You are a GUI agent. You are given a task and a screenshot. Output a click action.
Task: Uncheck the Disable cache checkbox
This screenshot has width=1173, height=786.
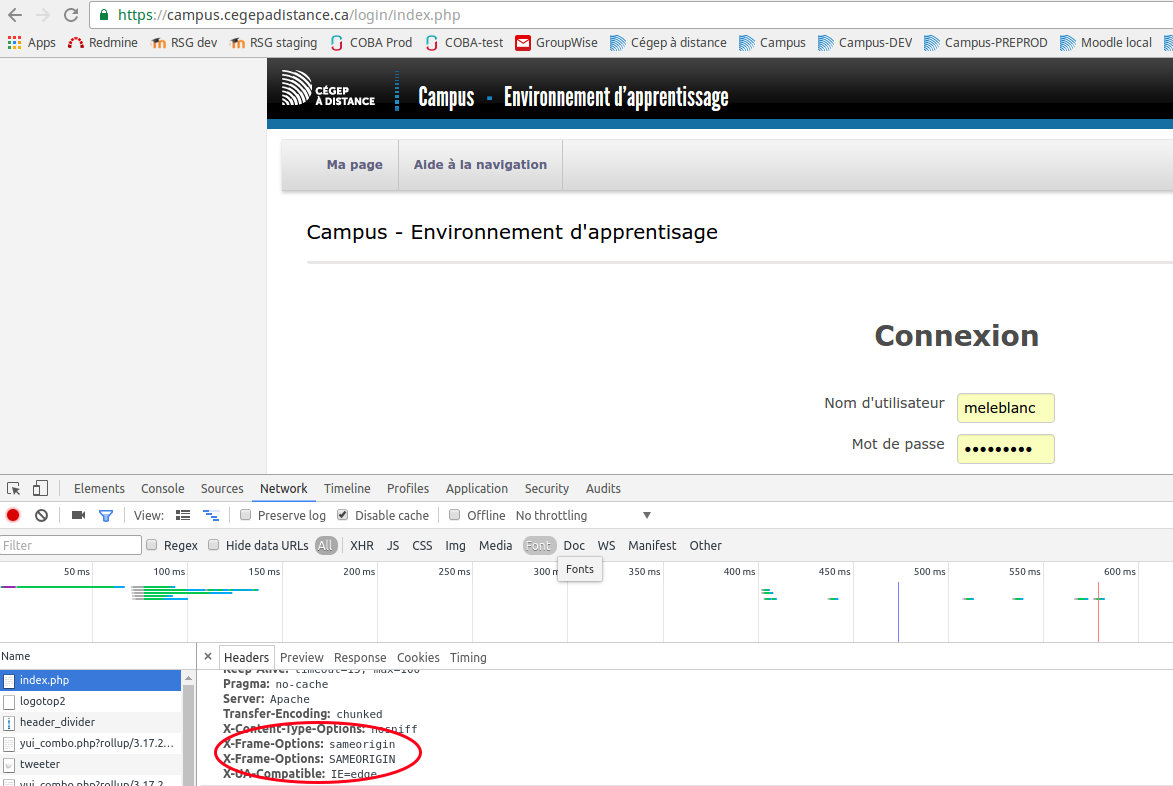pyautogui.click(x=343, y=515)
